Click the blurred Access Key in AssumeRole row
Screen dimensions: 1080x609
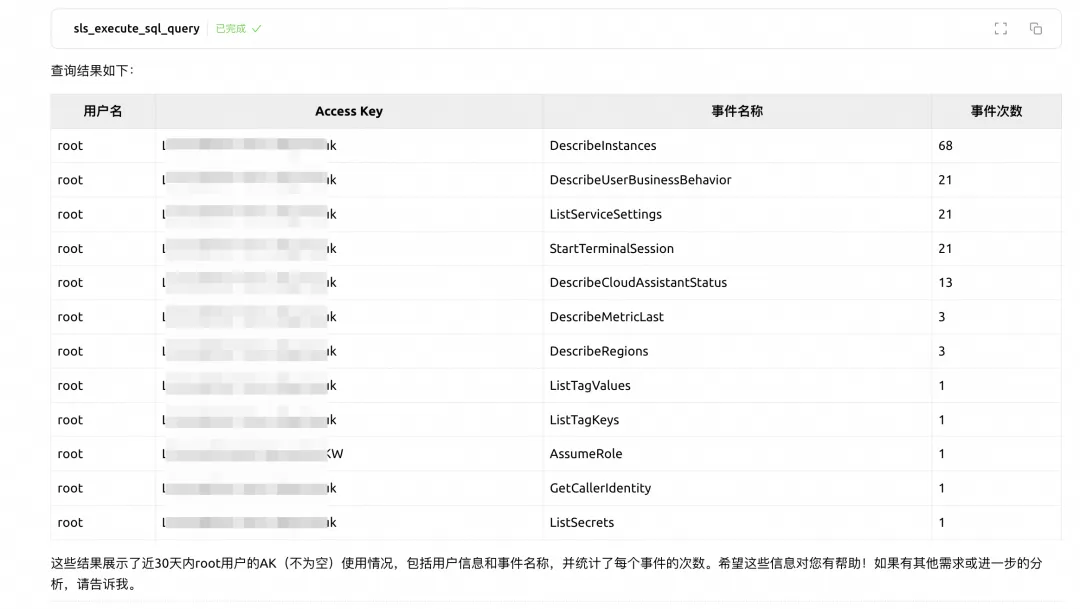tap(252, 454)
